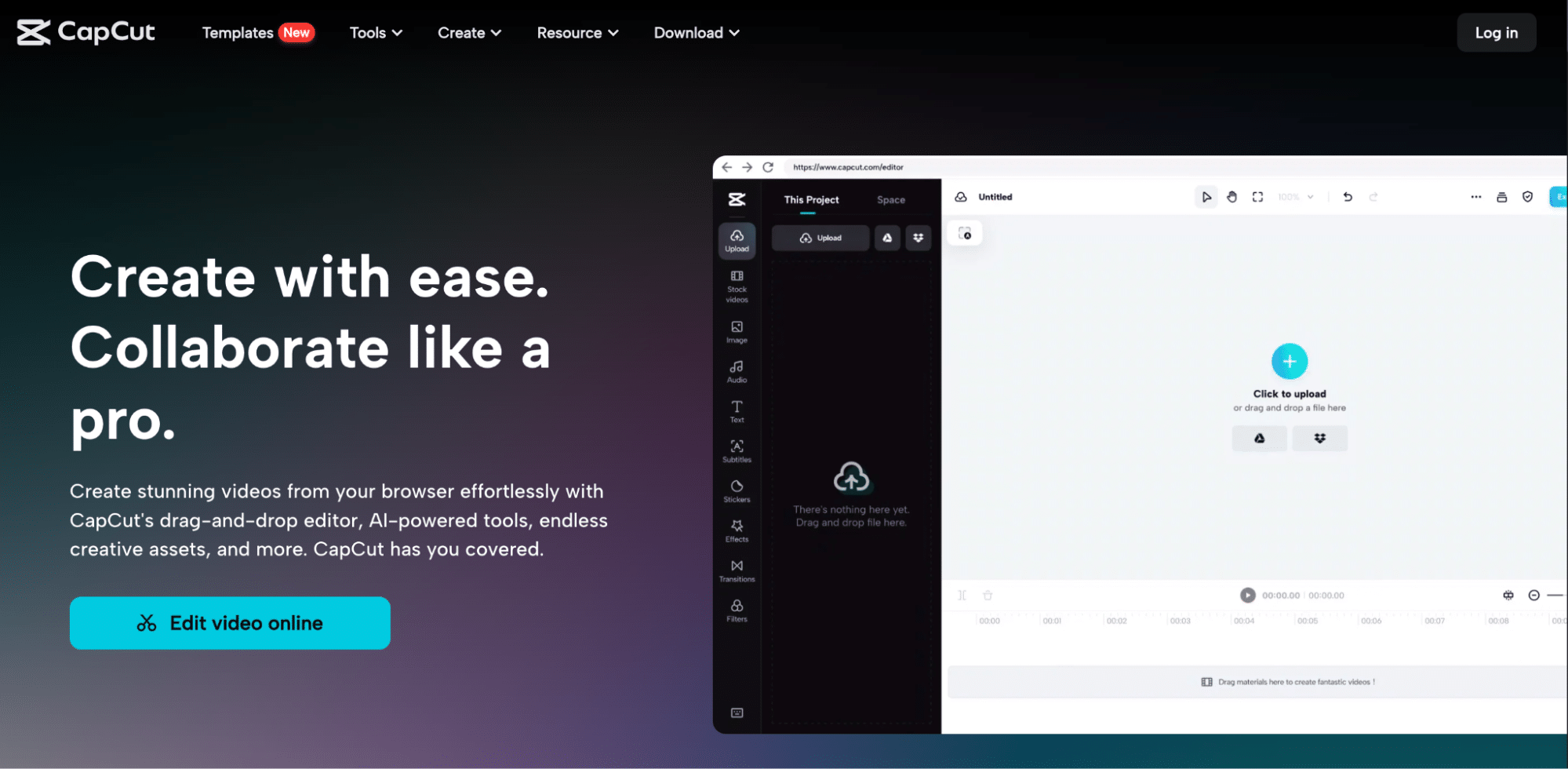Click the shield check icon in the editor toolbar
Image resolution: width=1568 pixels, height=769 pixels.
1527,197
